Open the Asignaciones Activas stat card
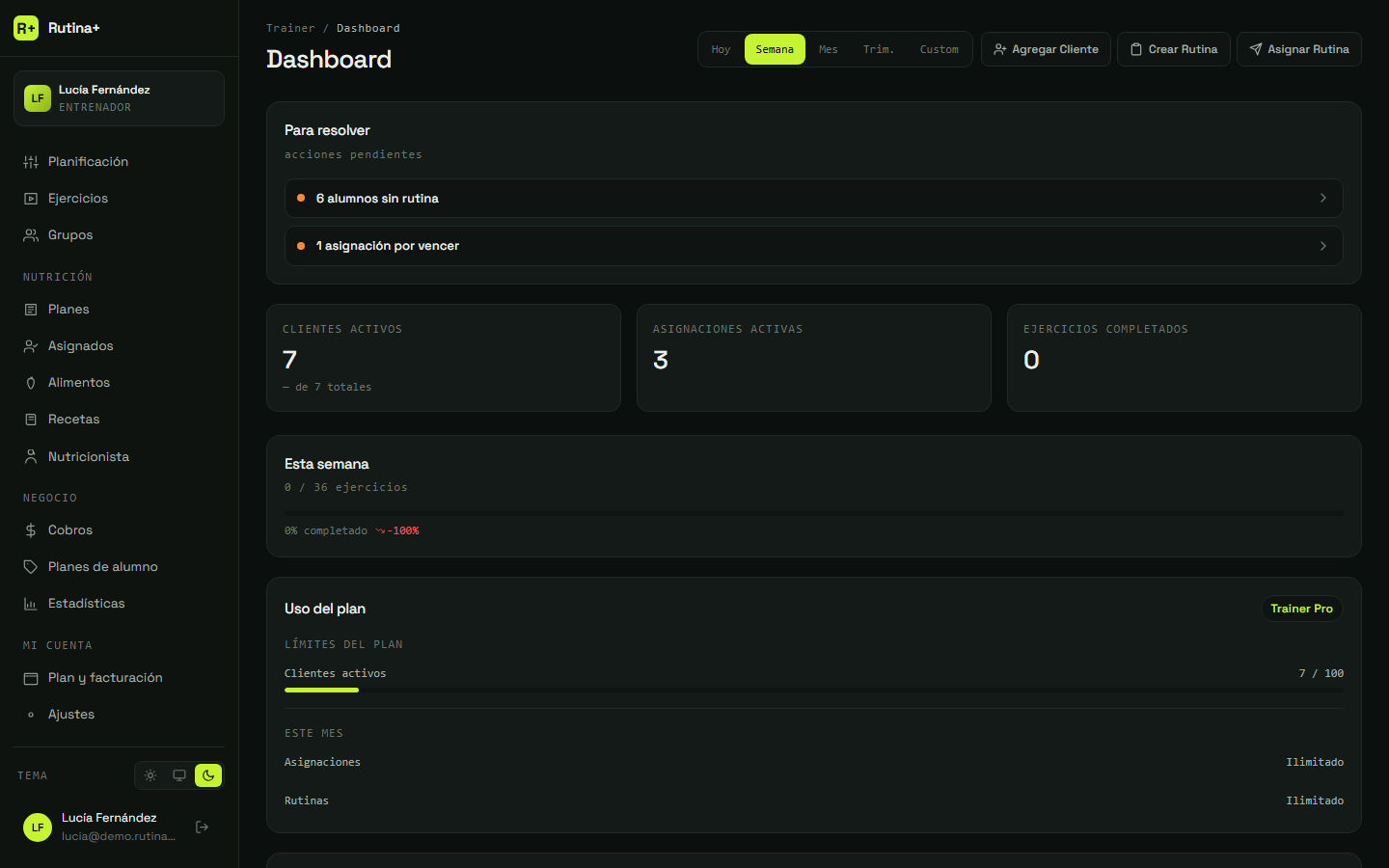1389x868 pixels. pyautogui.click(x=814, y=358)
